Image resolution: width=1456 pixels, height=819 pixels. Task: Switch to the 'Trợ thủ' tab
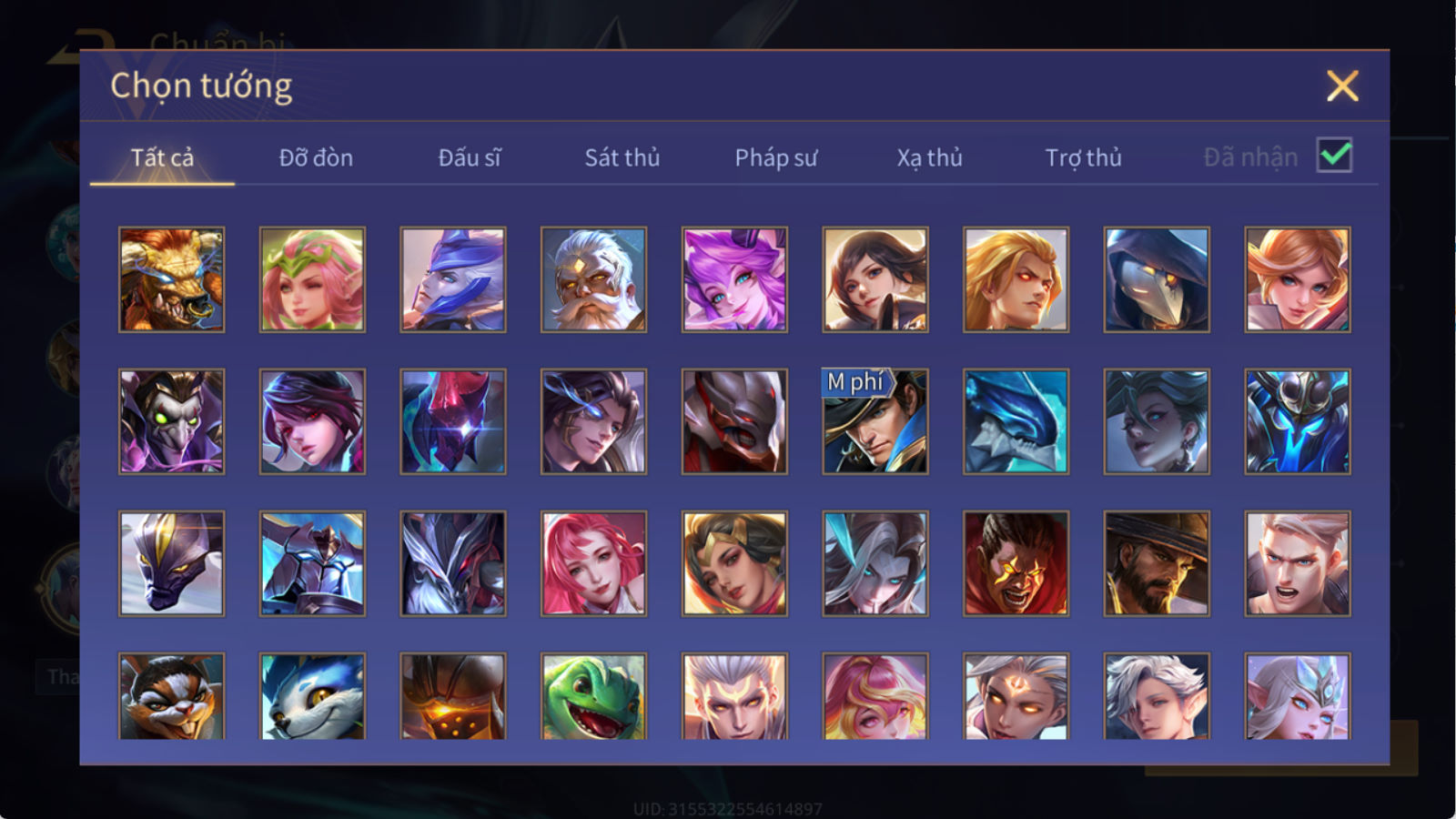[x=1083, y=157]
